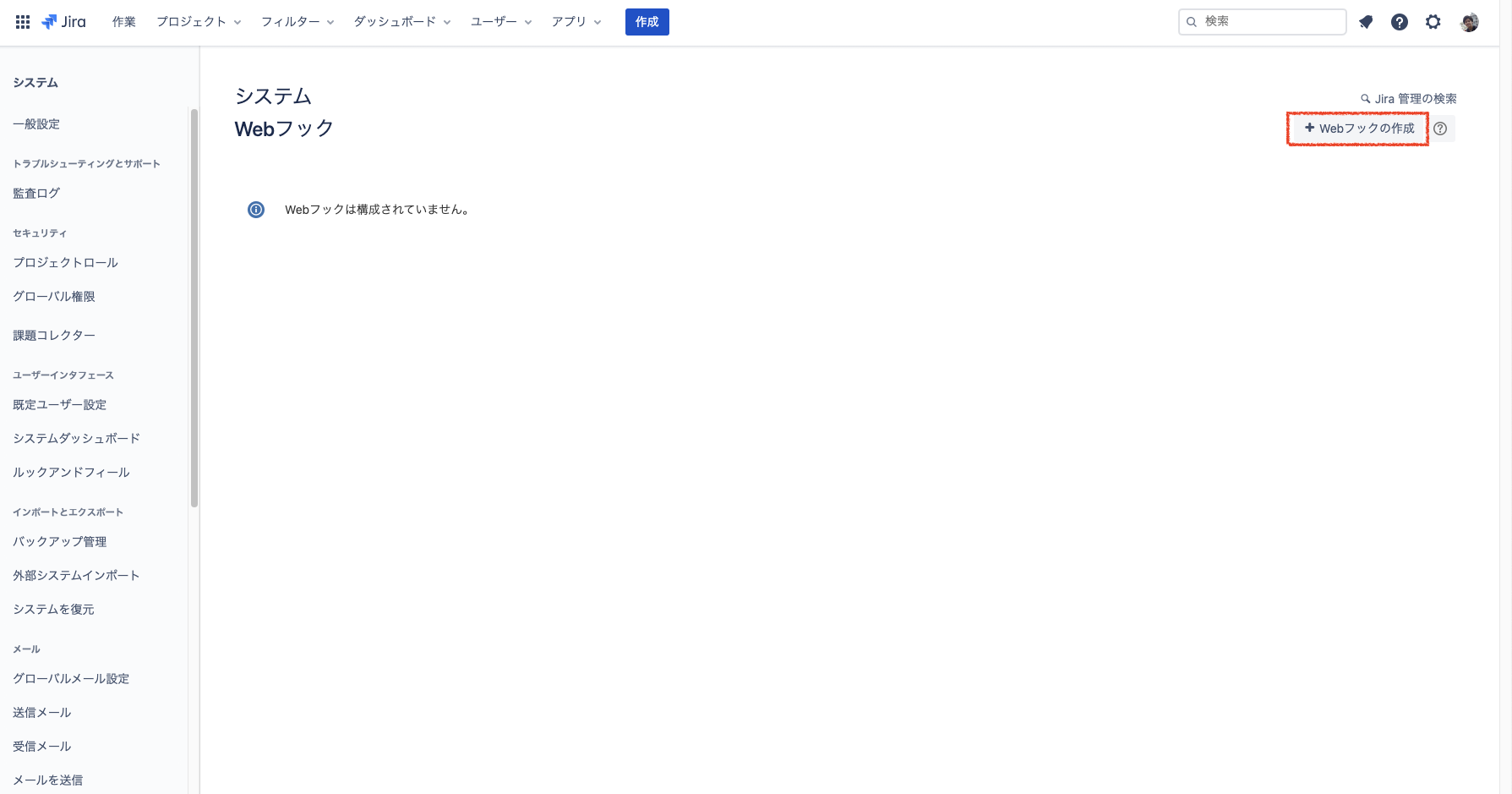Click the sidebar vertical scrollbar
The image size is (1512, 794).
(194, 308)
